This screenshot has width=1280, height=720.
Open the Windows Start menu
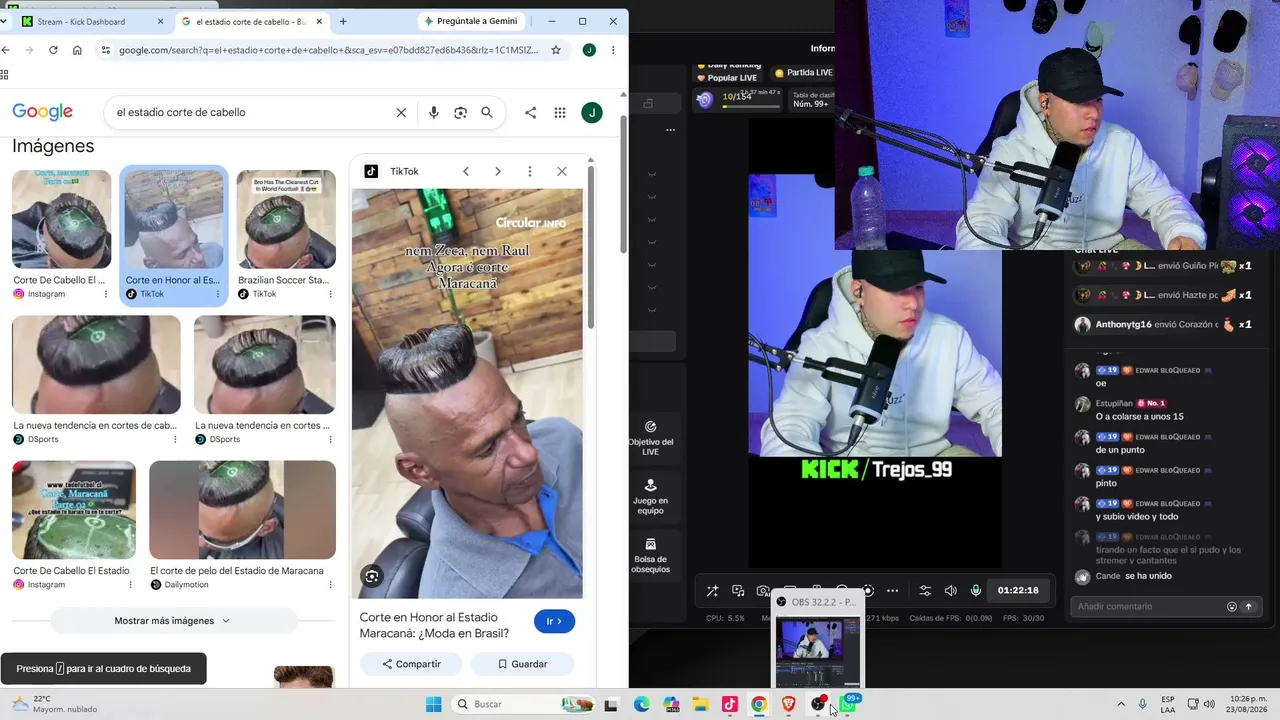coord(433,705)
